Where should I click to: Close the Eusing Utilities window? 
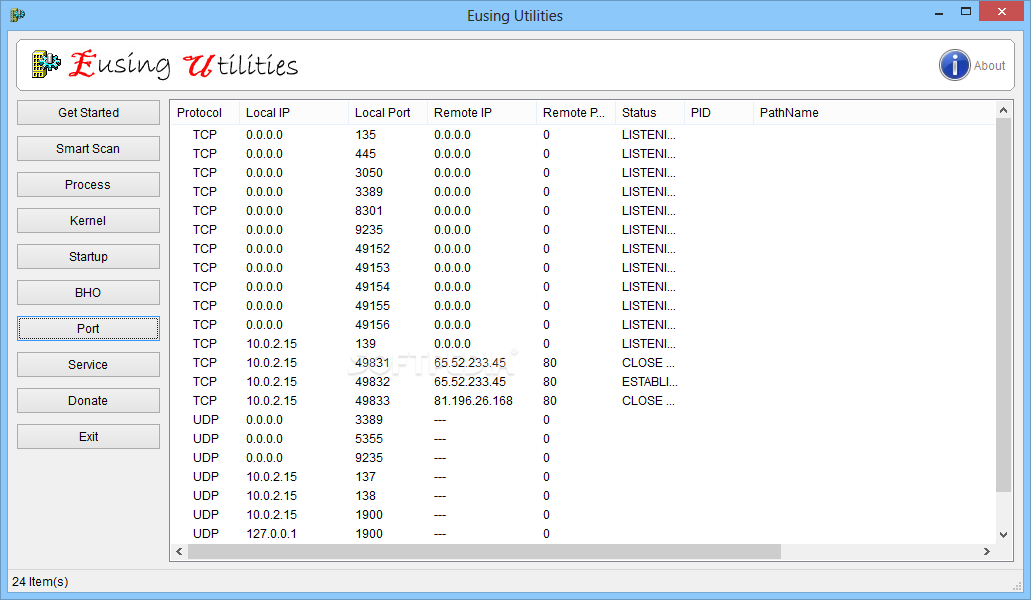[x=1001, y=12]
